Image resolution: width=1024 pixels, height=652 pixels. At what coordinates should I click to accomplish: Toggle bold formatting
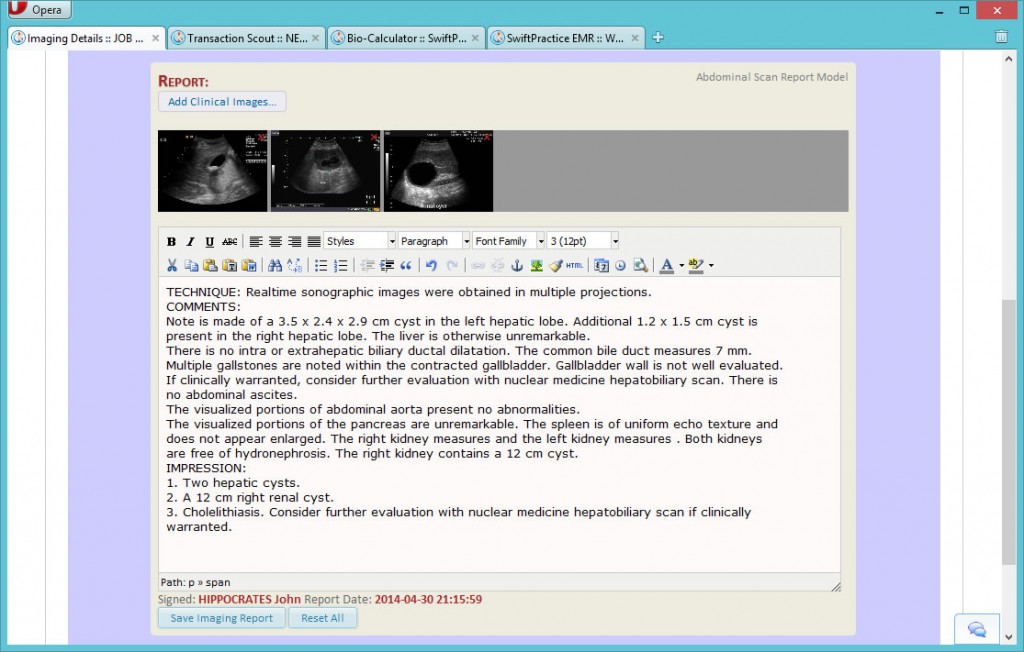(171, 241)
